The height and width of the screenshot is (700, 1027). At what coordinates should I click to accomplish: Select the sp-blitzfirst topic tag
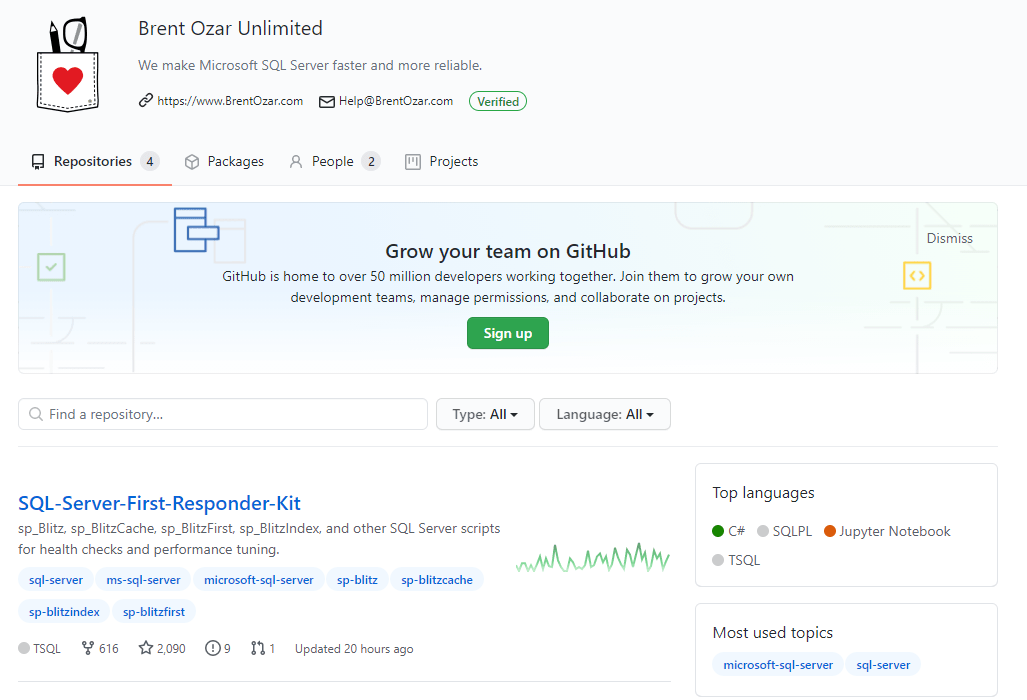coord(154,612)
